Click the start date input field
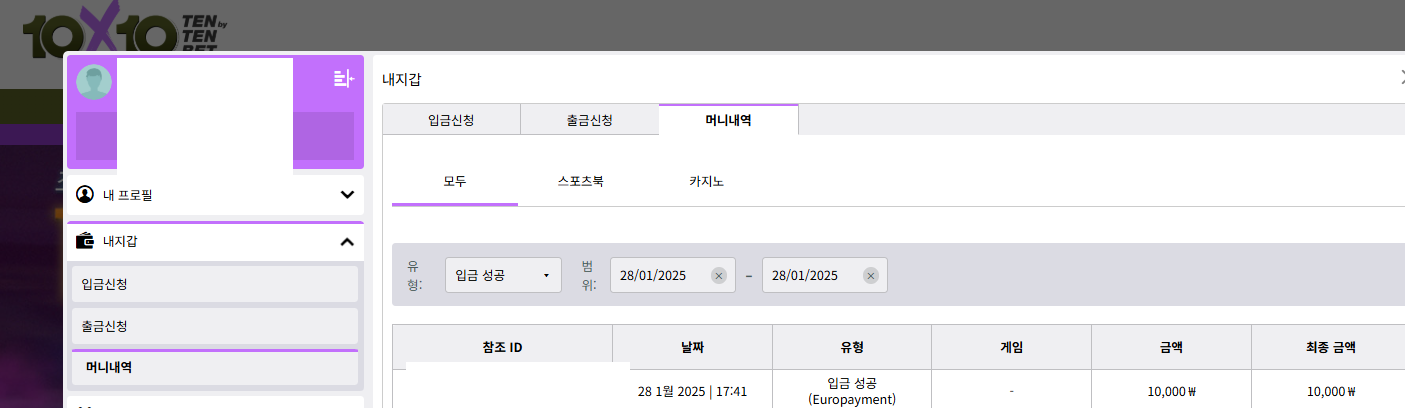Viewport: 1405px width, 408px height. pos(660,276)
